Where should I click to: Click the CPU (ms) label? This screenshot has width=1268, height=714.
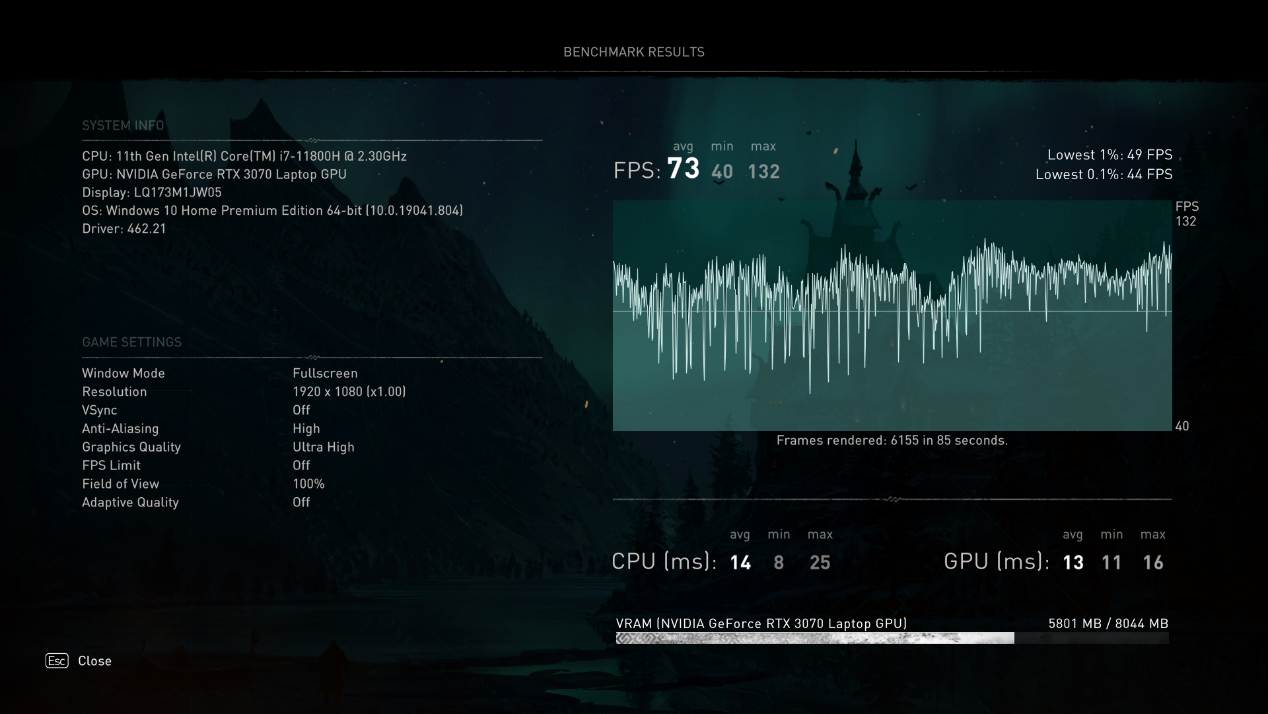(664, 562)
